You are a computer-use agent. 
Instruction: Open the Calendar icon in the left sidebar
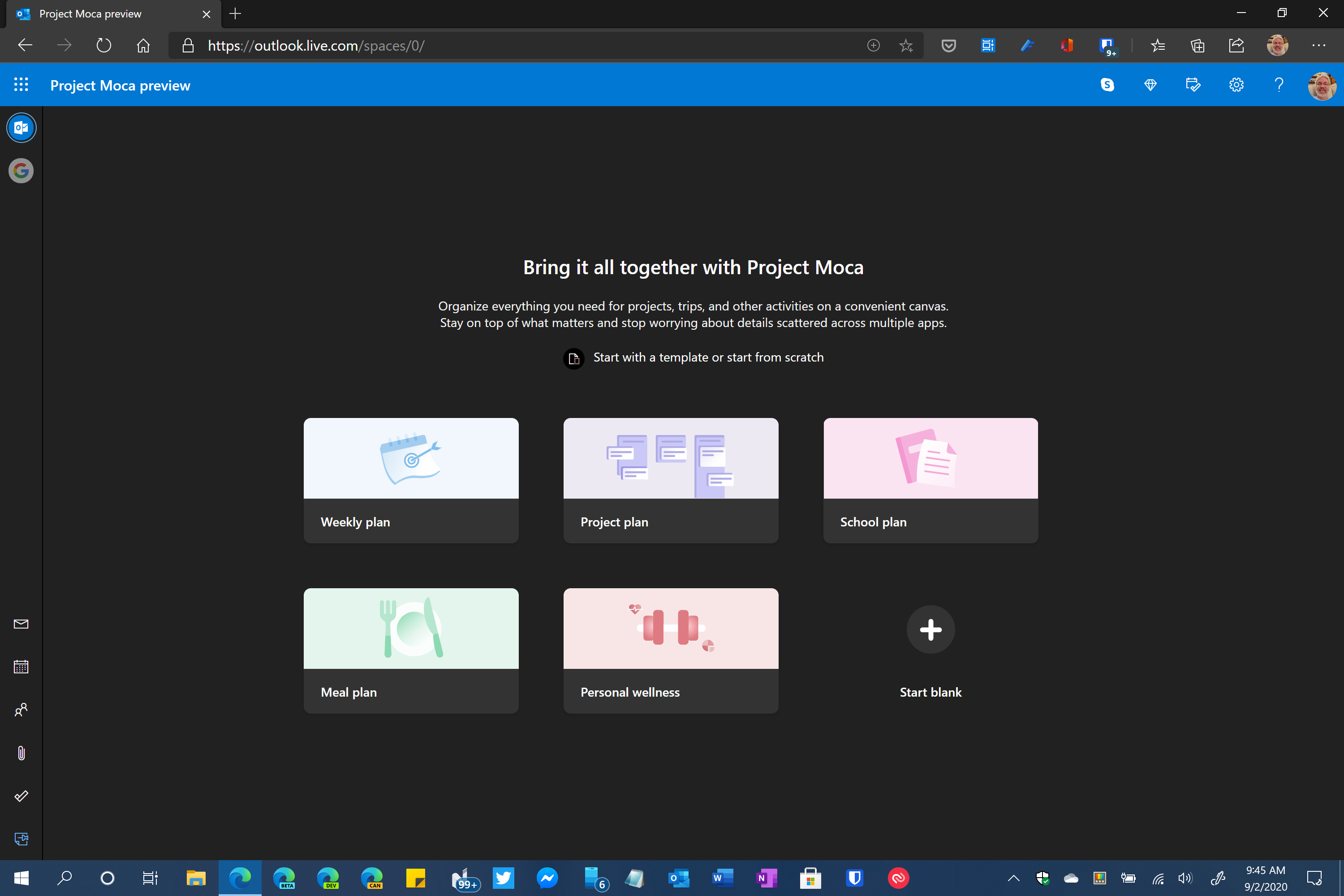point(21,666)
